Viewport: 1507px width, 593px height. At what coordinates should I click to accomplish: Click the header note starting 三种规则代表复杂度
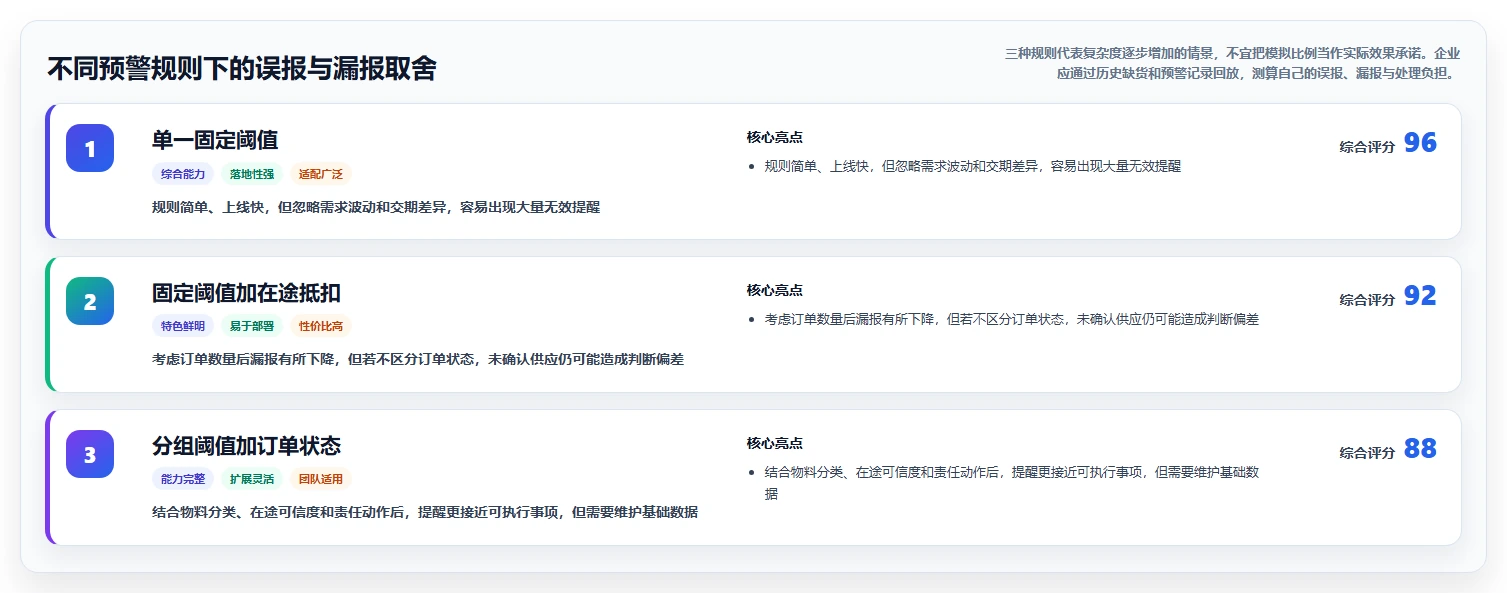[x=1232, y=63]
